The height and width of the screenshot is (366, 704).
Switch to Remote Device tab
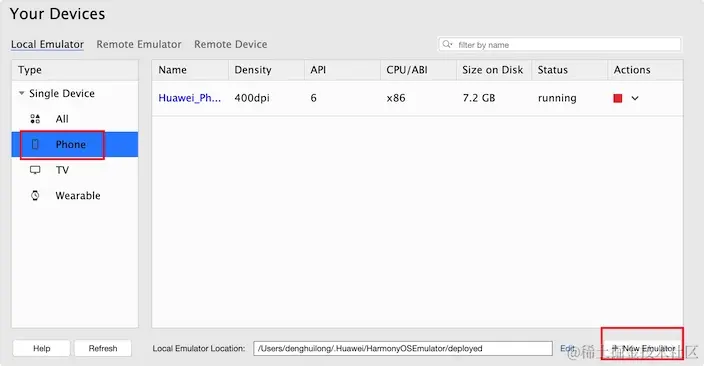click(x=230, y=44)
